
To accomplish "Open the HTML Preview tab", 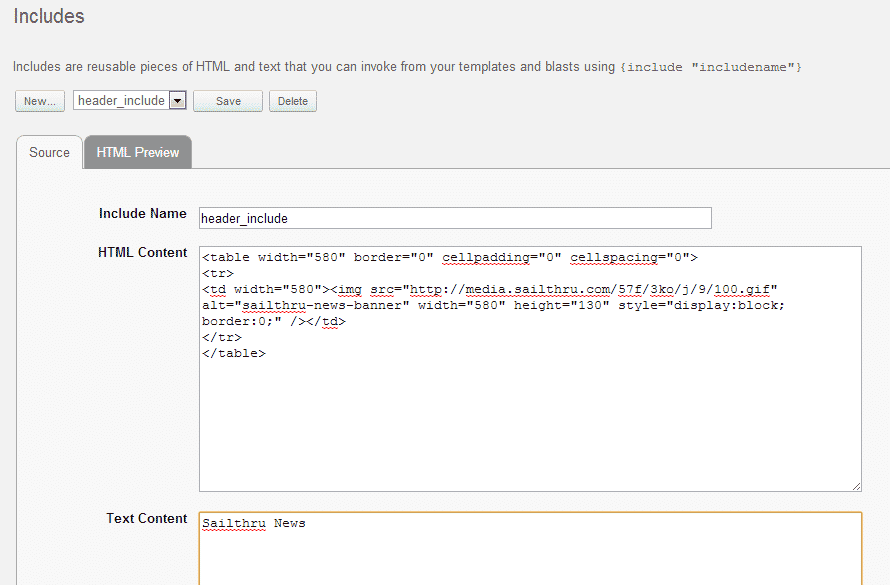I will pos(138,152).
